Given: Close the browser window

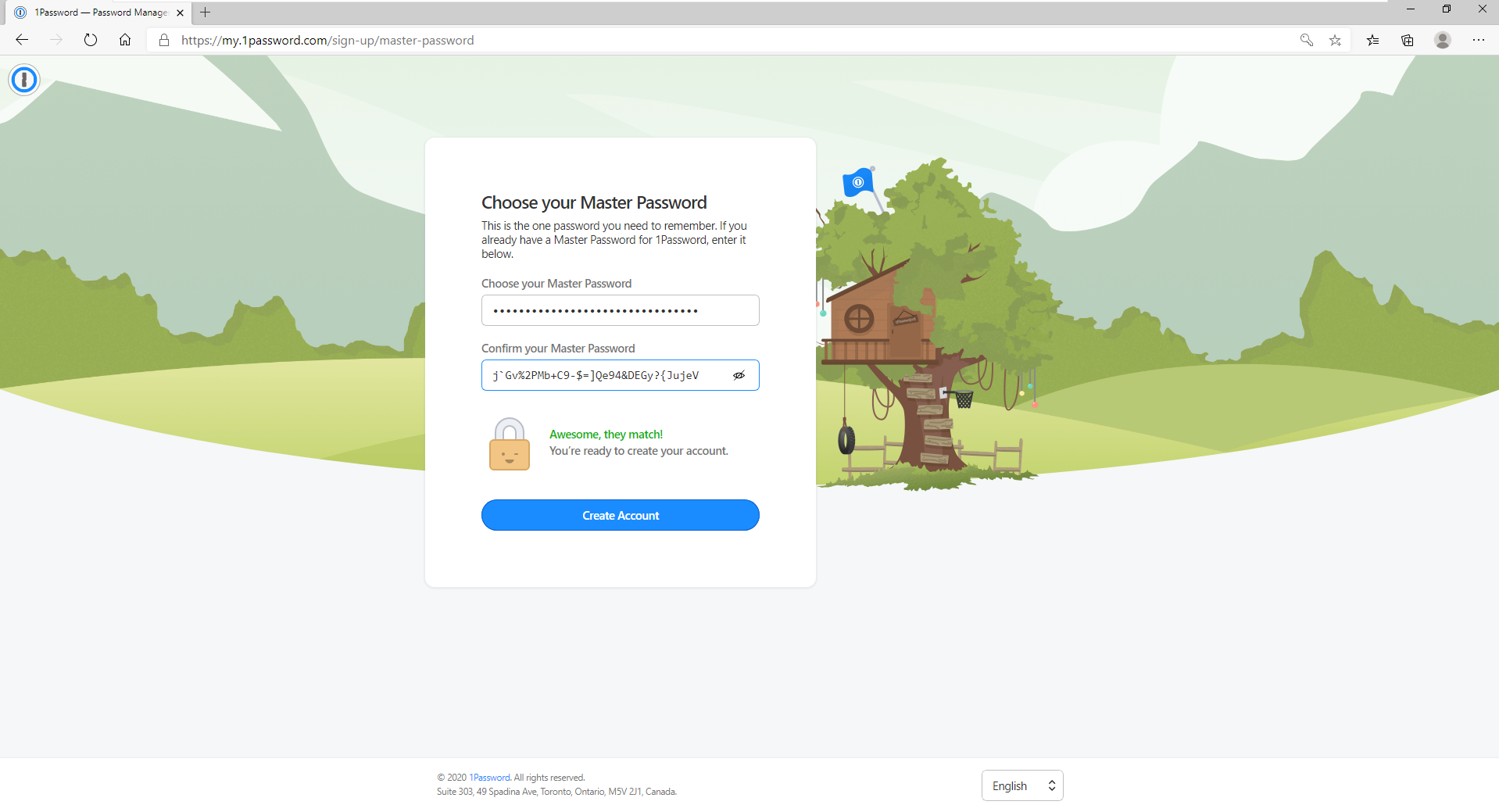Looking at the screenshot, I should 1483,9.
